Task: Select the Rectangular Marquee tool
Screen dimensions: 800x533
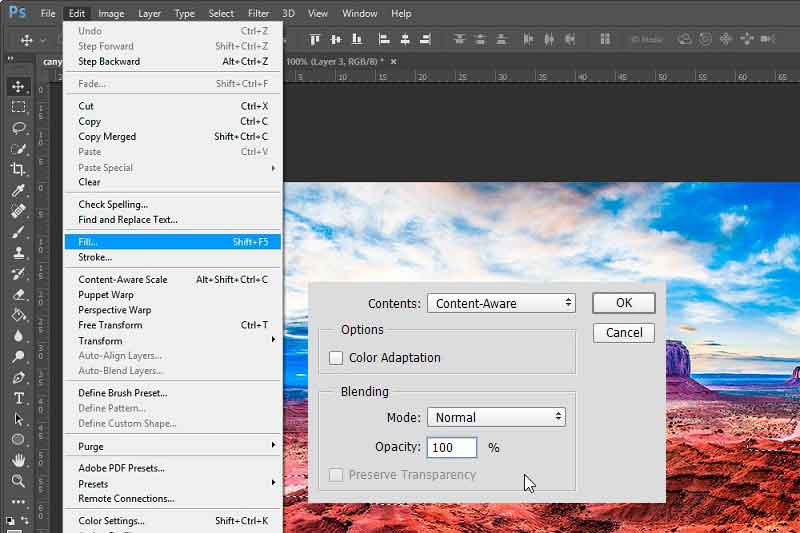Action: (x=19, y=107)
